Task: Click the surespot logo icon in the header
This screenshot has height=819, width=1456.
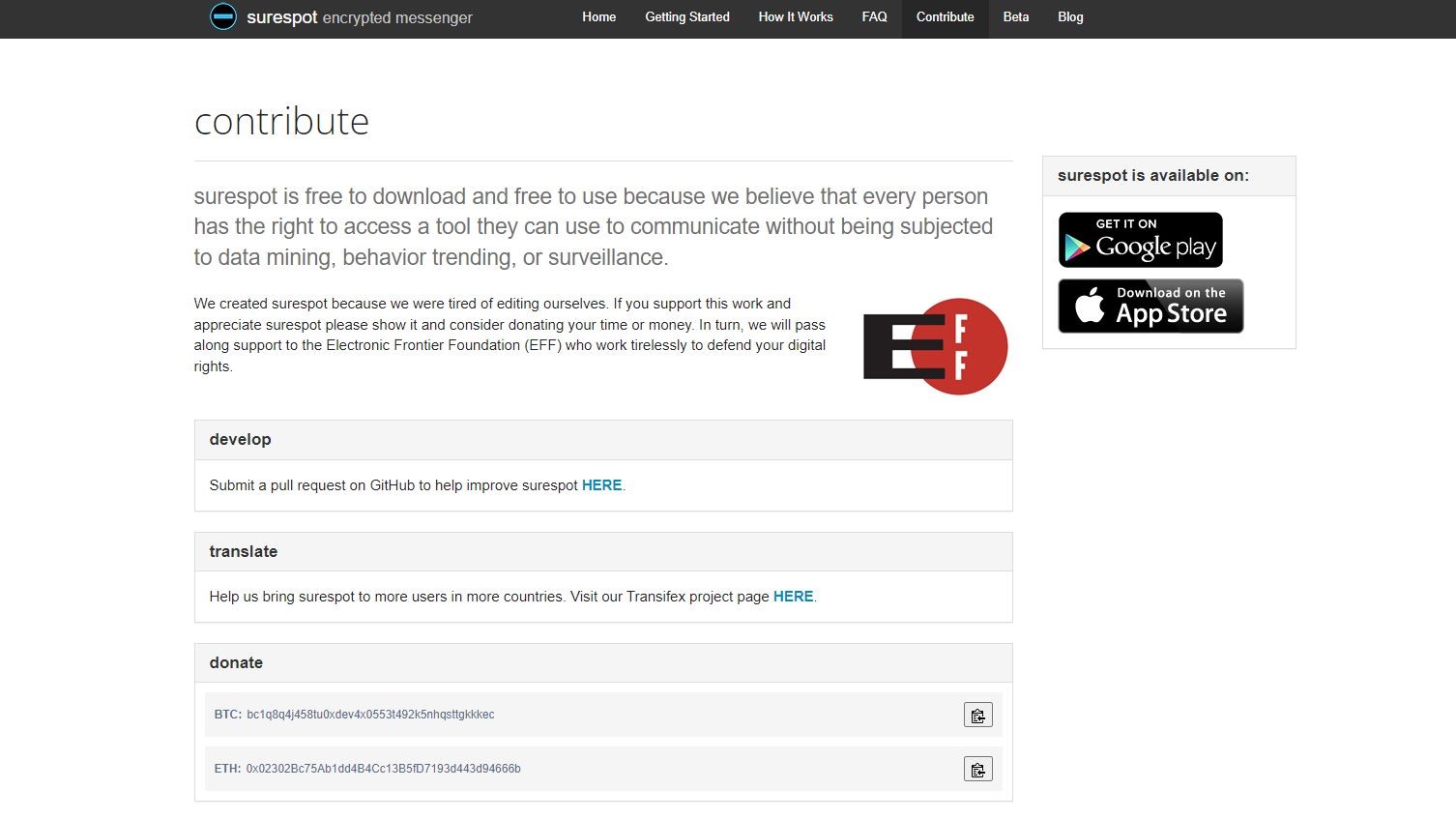Action: 223,16
